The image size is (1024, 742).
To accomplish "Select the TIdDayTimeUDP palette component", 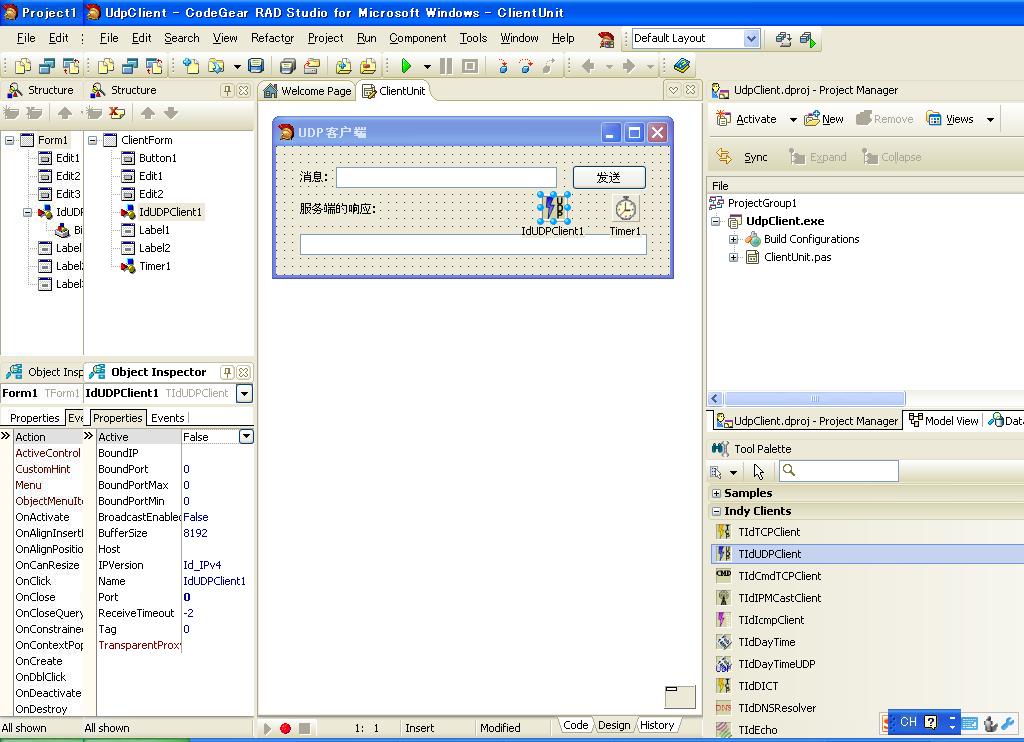I will point(776,664).
